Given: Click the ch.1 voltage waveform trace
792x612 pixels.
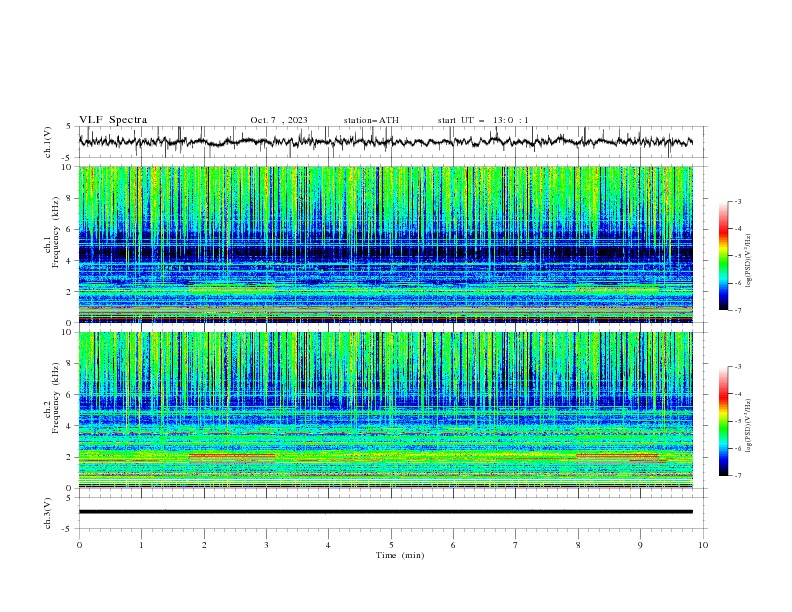Looking at the screenshot, I should 385,142.
